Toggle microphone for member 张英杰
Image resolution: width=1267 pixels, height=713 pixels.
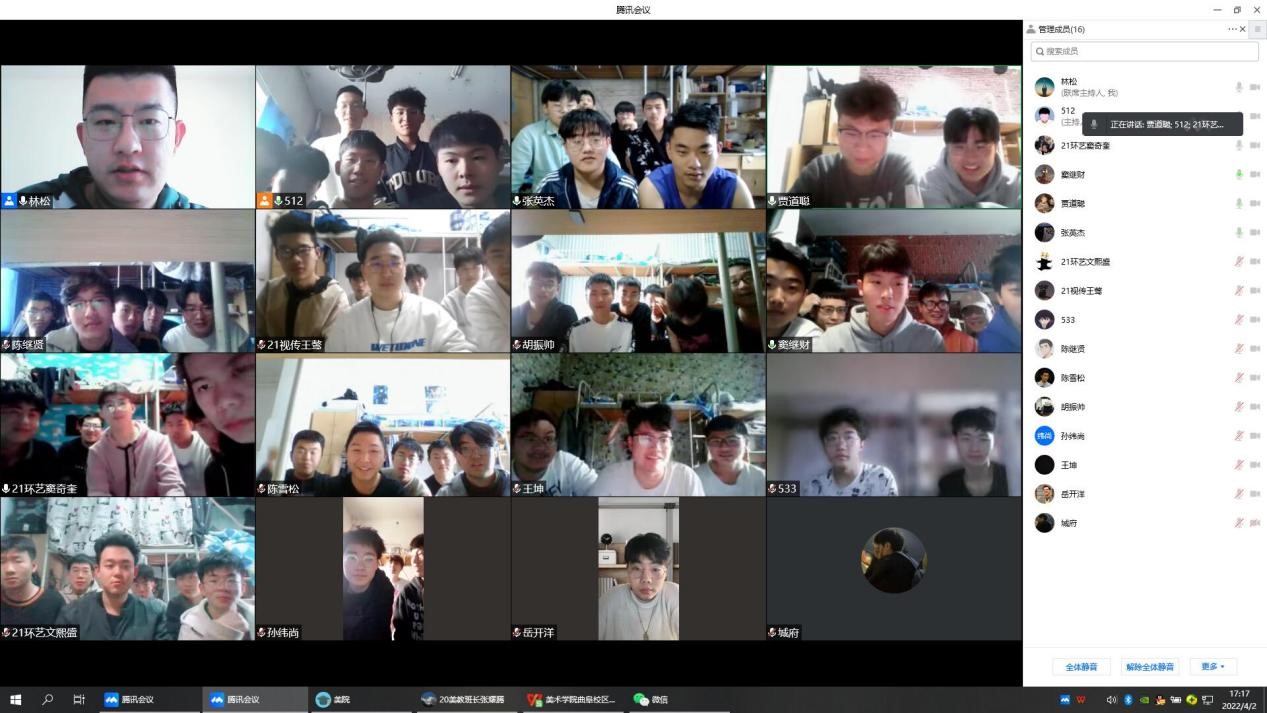tap(1239, 233)
